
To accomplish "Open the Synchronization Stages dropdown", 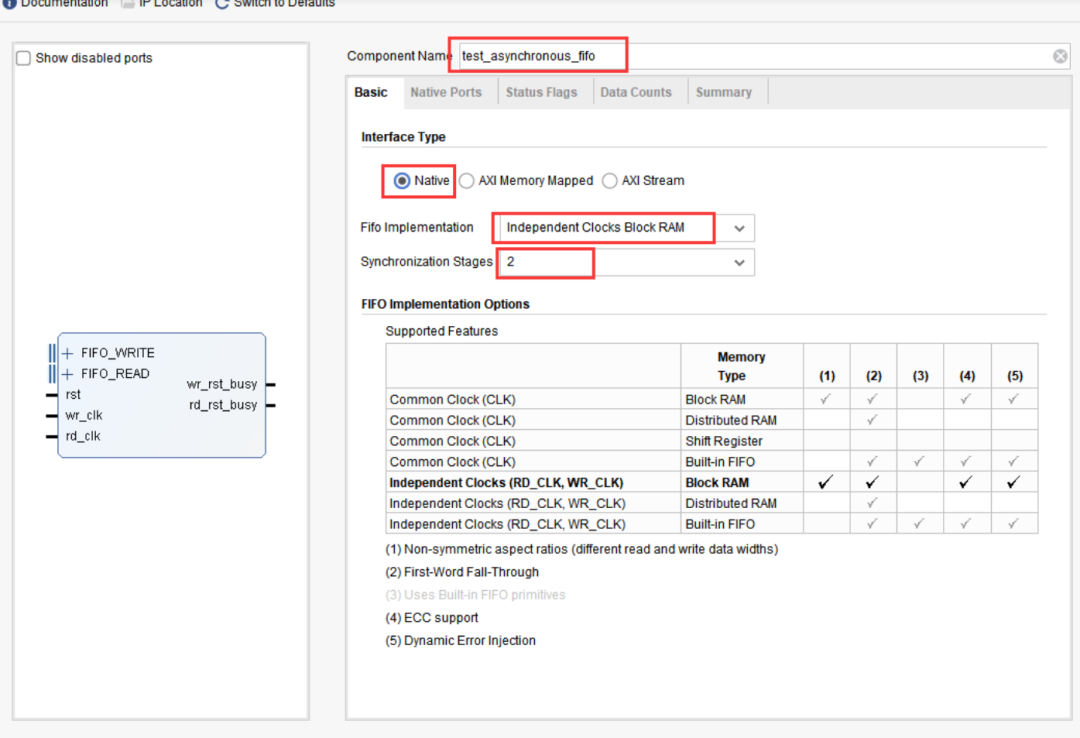I will click(739, 262).
